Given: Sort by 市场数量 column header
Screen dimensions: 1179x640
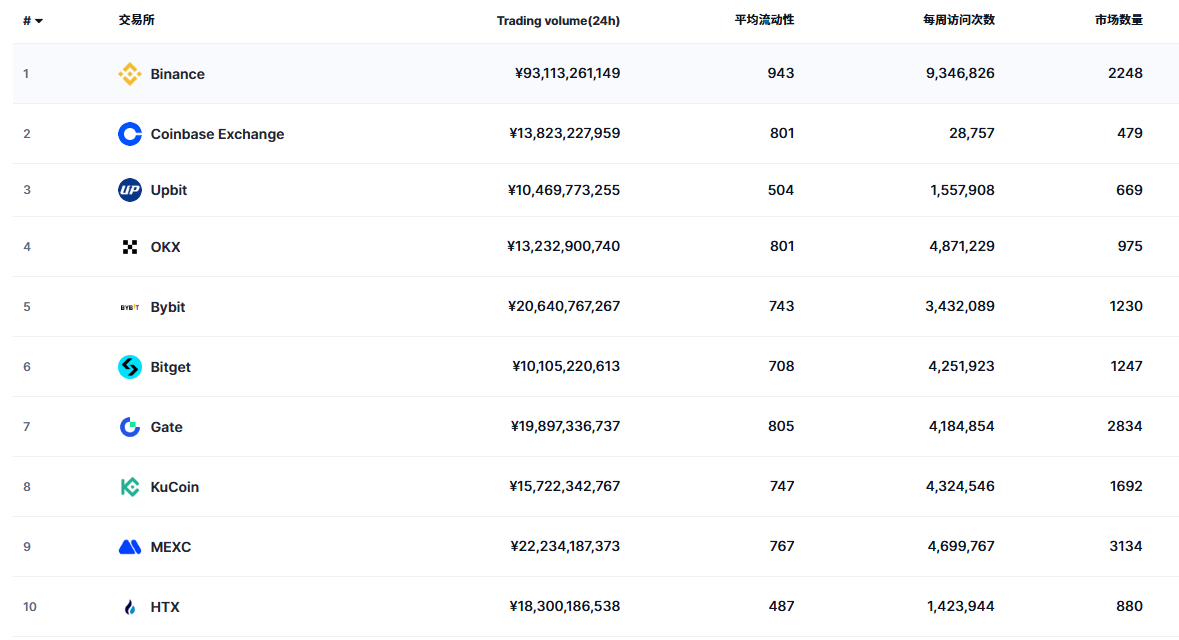Looking at the screenshot, I should point(1118,20).
